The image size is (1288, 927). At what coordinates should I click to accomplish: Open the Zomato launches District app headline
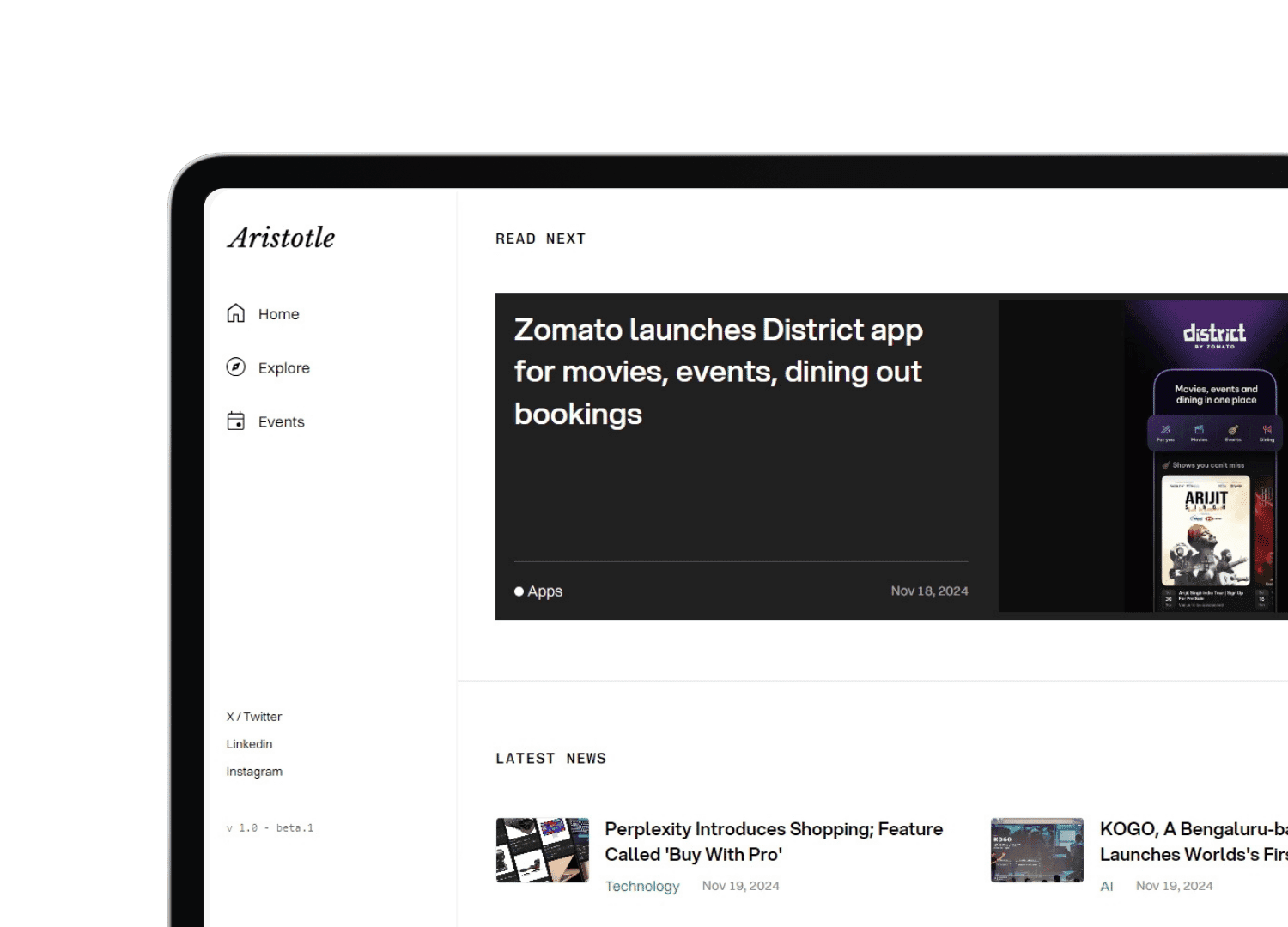pos(718,372)
